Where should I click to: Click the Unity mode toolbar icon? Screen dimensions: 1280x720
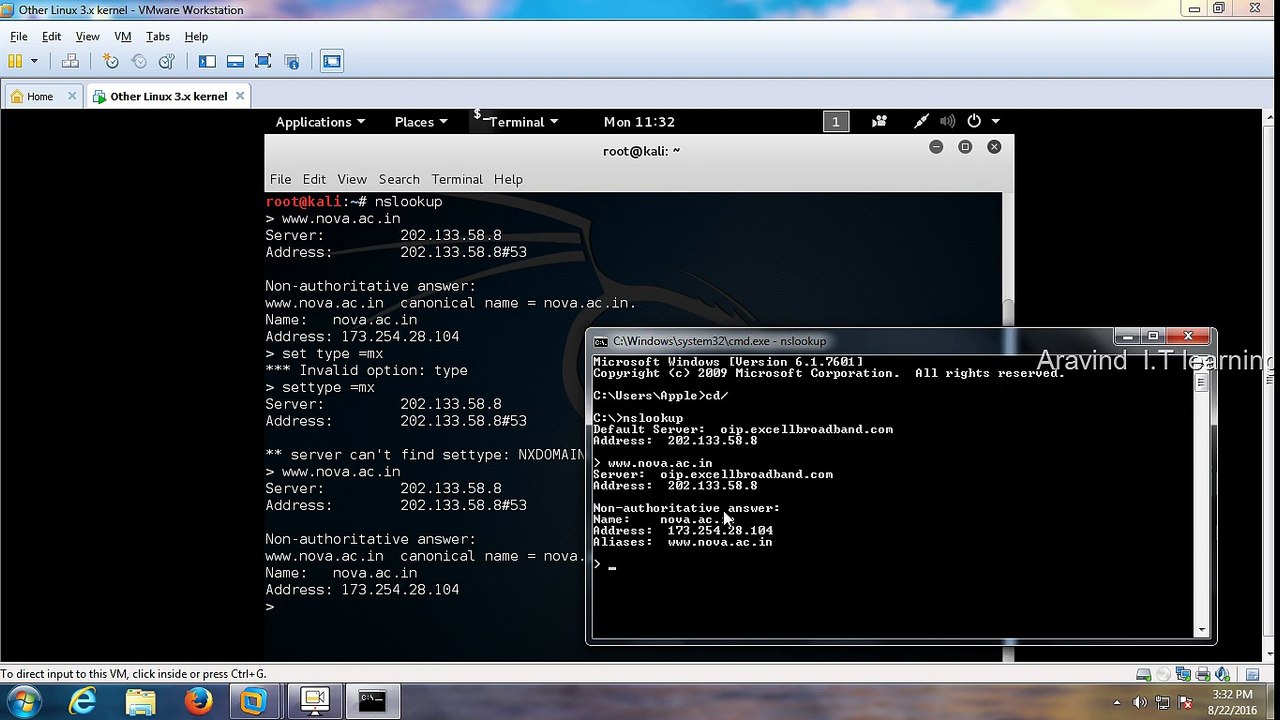coord(291,61)
